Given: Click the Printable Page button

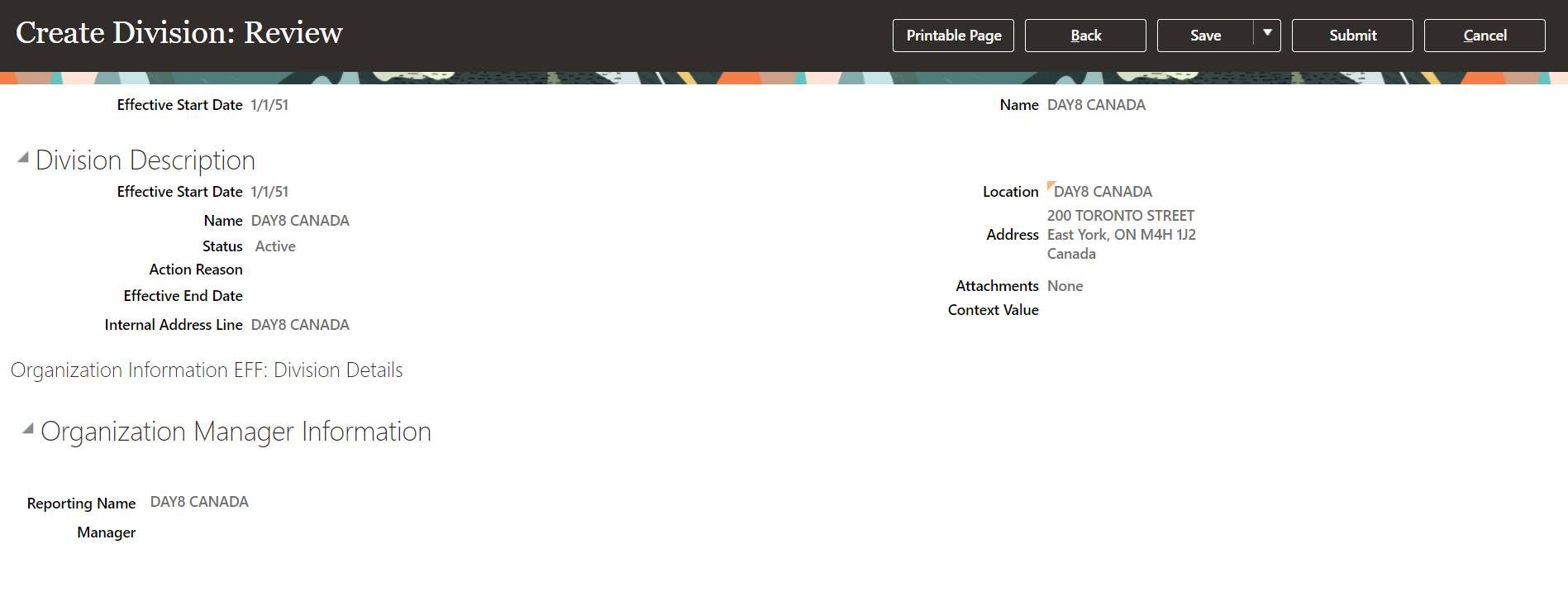Looking at the screenshot, I should [953, 36].
